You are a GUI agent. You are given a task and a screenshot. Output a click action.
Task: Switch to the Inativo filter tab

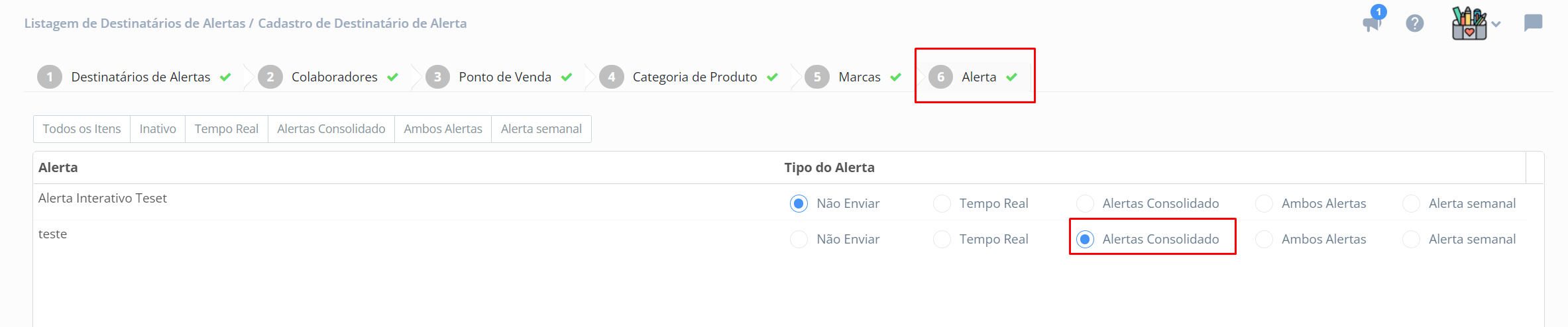click(x=158, y=129)
